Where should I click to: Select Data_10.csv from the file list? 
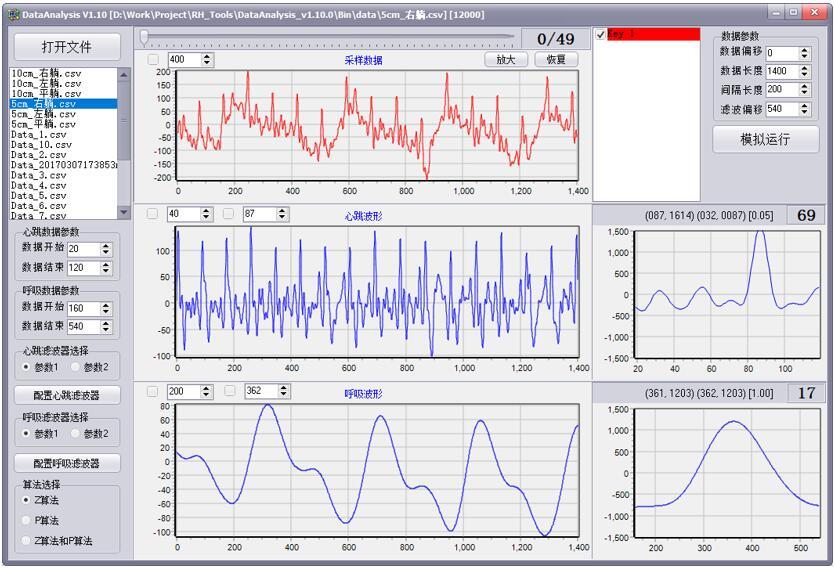[x=39, y=145]
